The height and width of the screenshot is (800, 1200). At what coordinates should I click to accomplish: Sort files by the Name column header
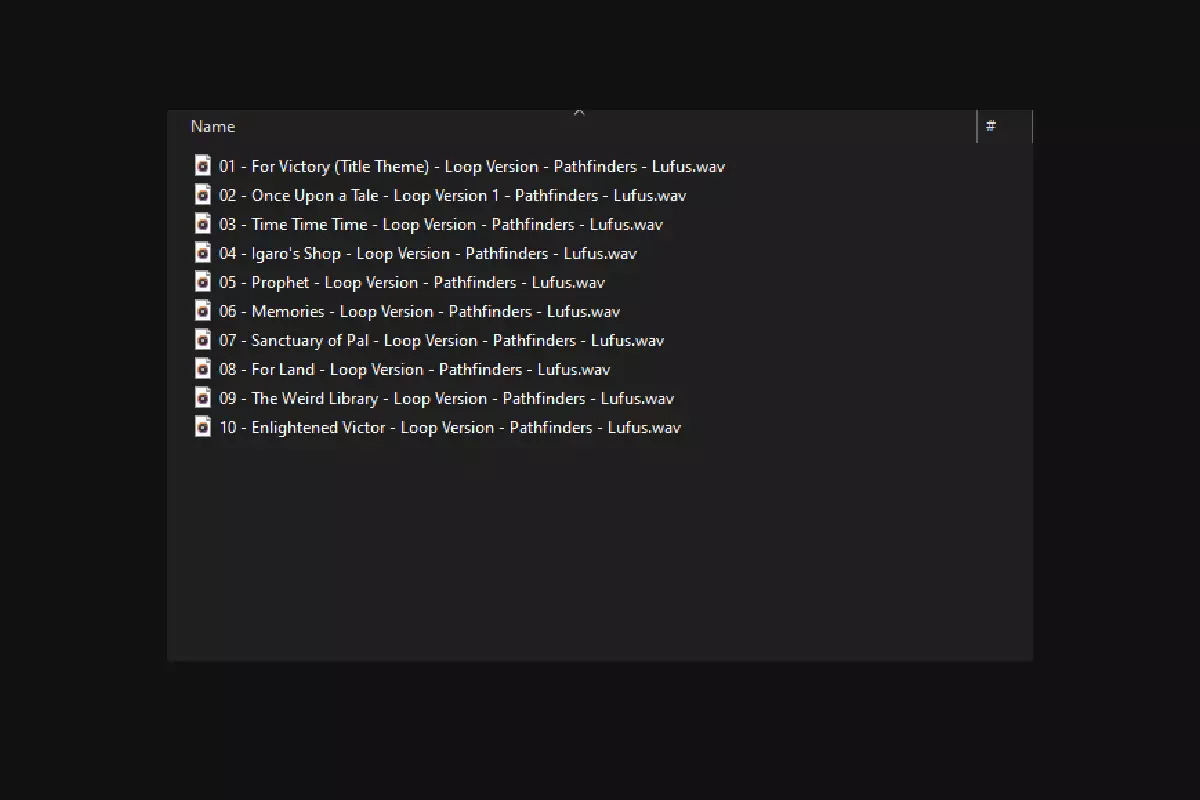[573, 126]
